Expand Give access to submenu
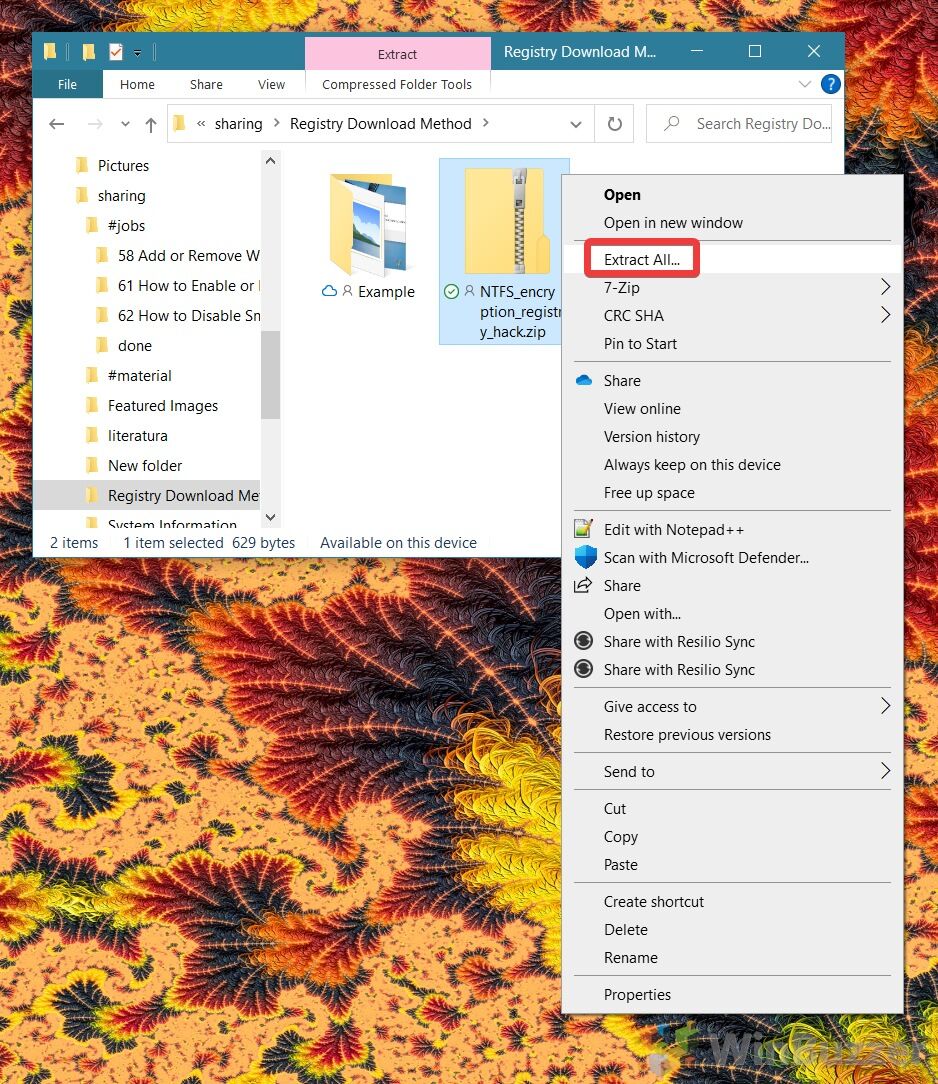The image size is (938, 1084). pos(885,706)
